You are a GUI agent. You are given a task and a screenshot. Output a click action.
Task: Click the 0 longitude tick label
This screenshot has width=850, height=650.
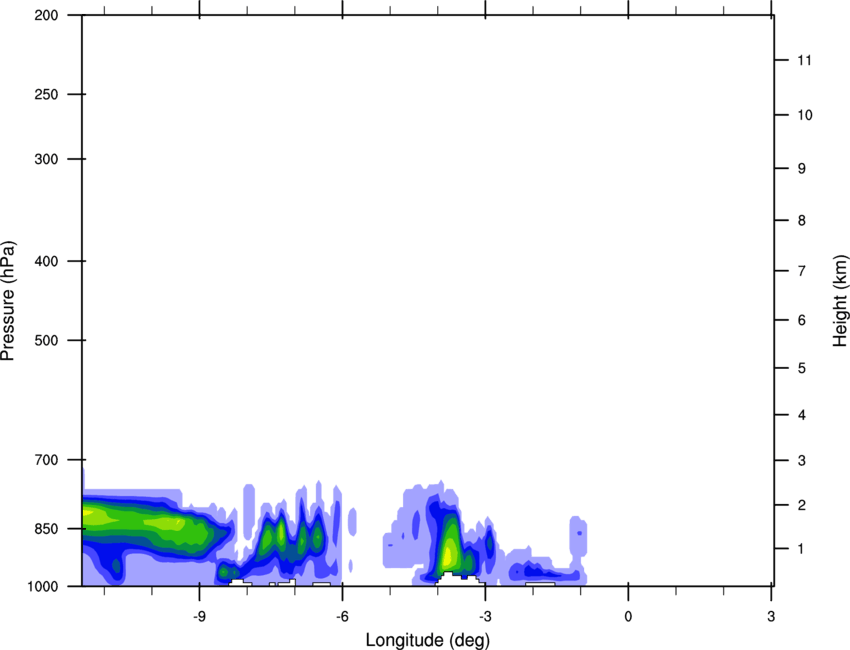(x=628, y=616)
